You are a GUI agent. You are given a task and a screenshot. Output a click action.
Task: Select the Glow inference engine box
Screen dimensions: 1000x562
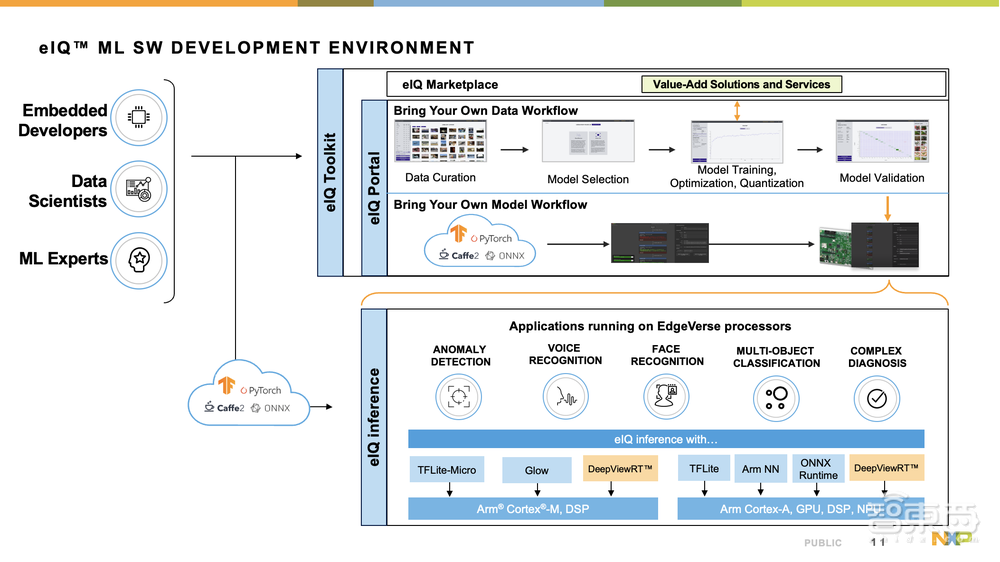536,470
